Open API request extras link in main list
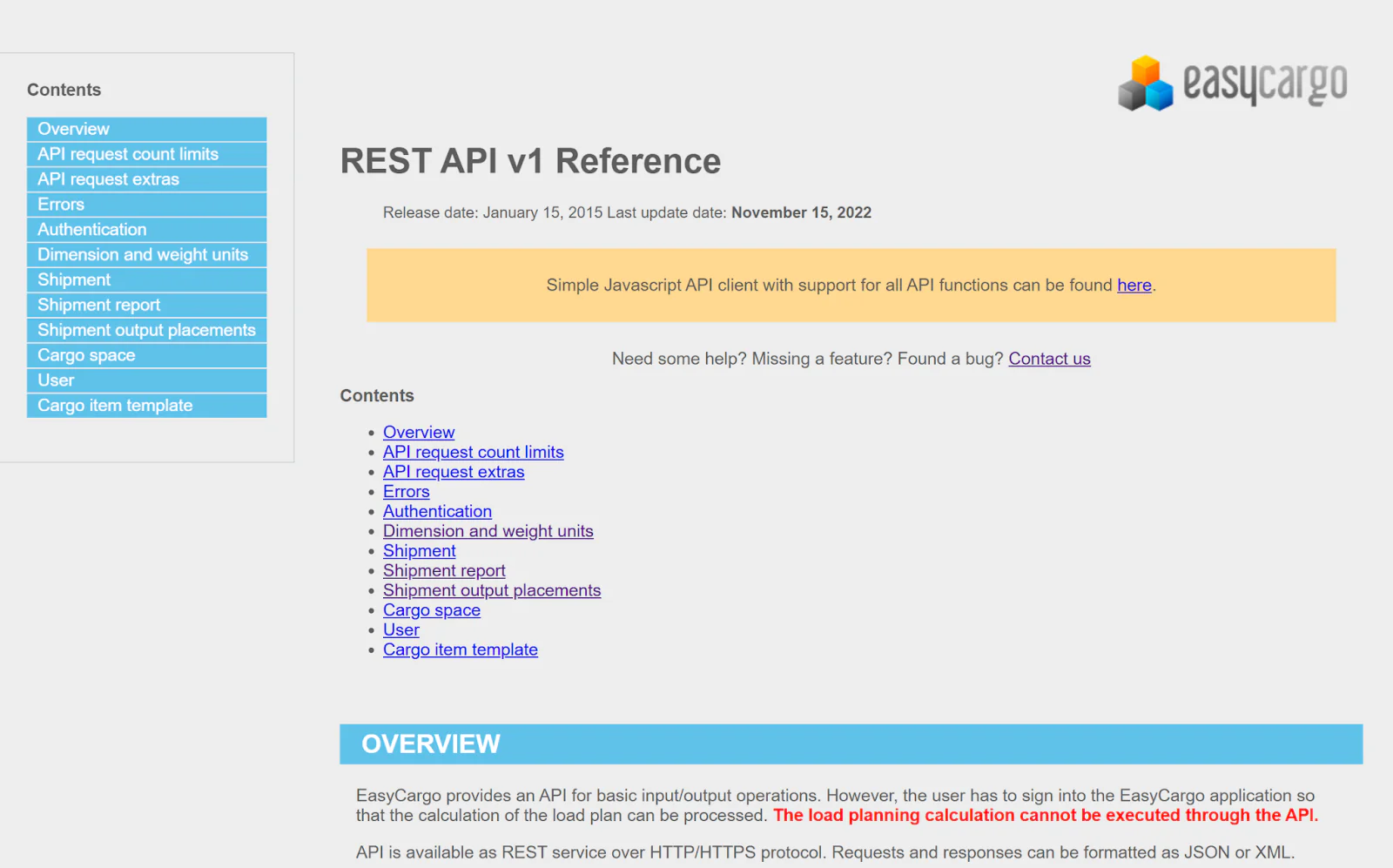Screen dimensions: 1393x868 coord(454,472)
